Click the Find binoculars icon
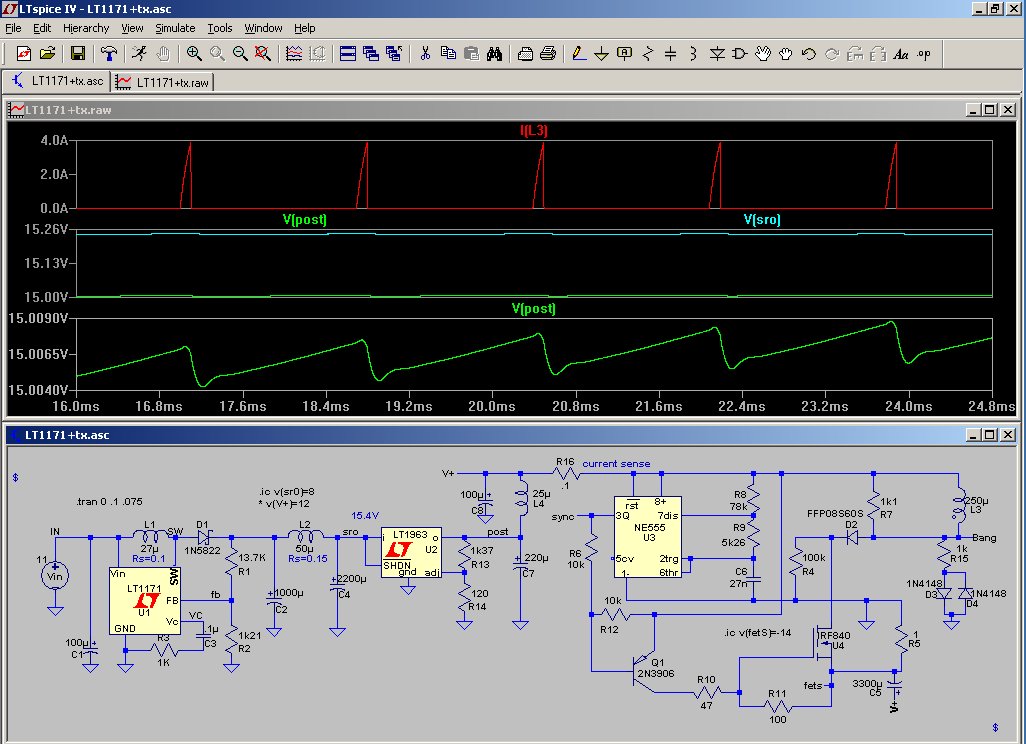 click(x=494, y=54)
